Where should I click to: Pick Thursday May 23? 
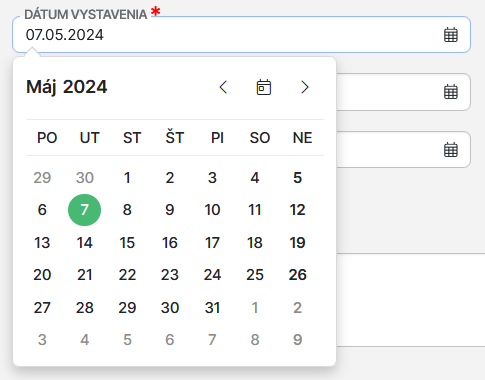[x=170, y=275]
